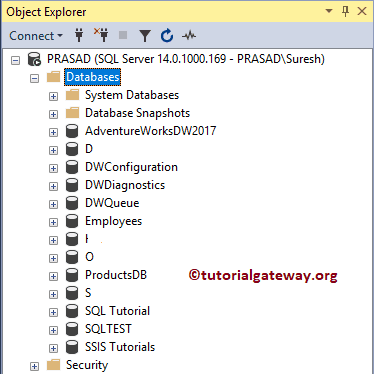Select SQLTEST label
Image resolution: width=374 pixels, height=374 pixels.
pyautogui.click(x=108, y=329)
